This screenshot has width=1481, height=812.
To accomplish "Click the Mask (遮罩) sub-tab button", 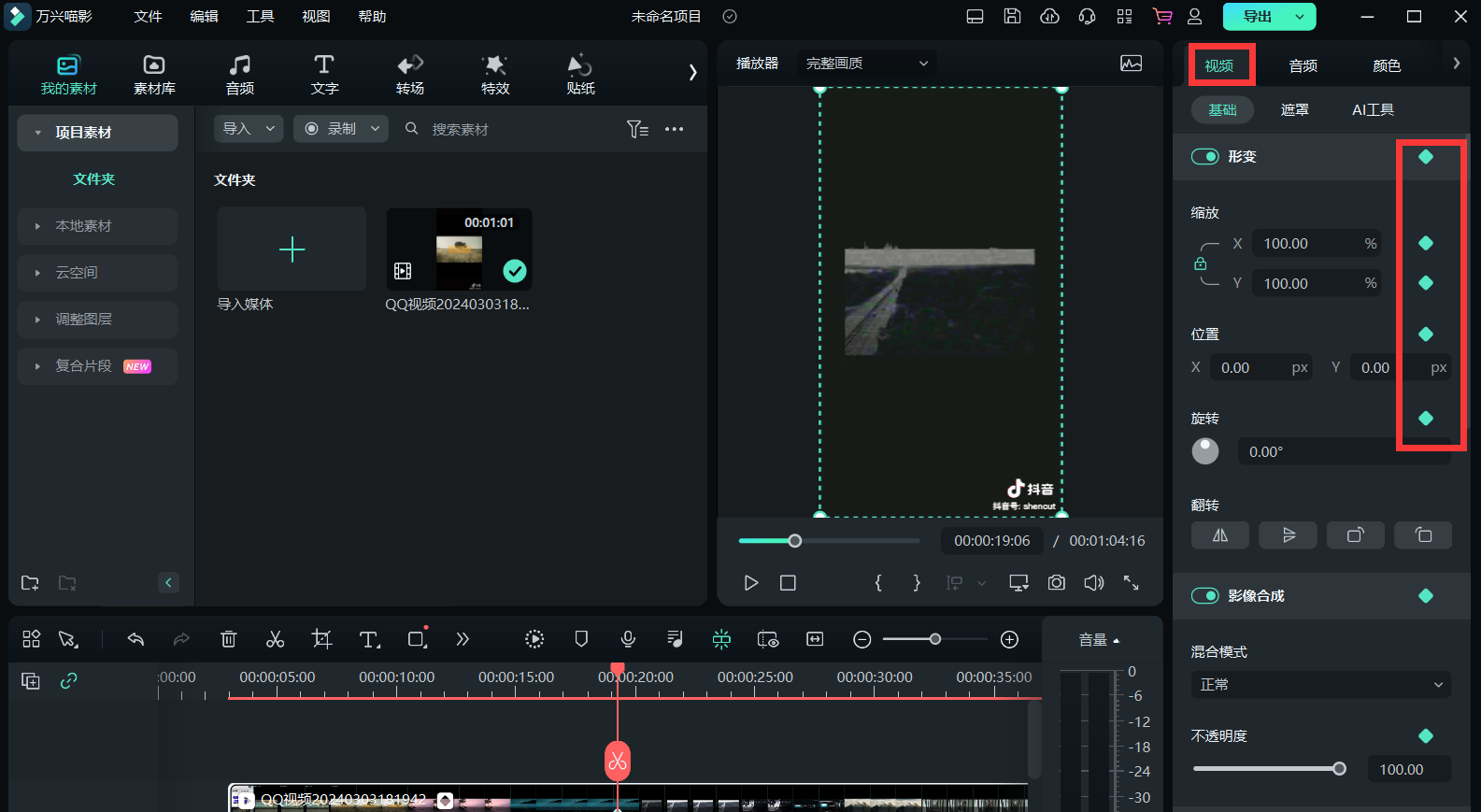I will (1294, 110).
